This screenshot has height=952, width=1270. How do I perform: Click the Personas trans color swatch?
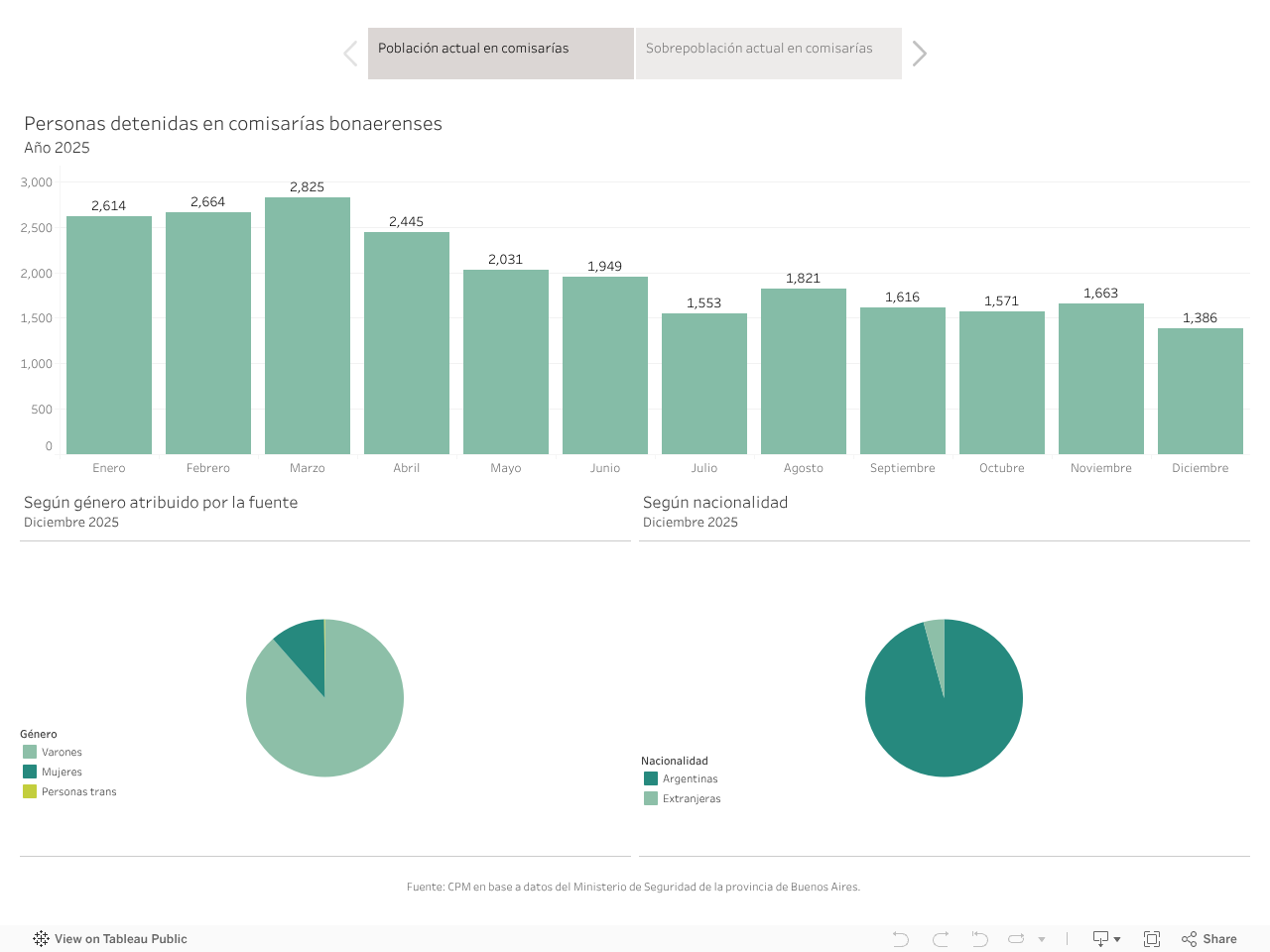tap(30, 792)
